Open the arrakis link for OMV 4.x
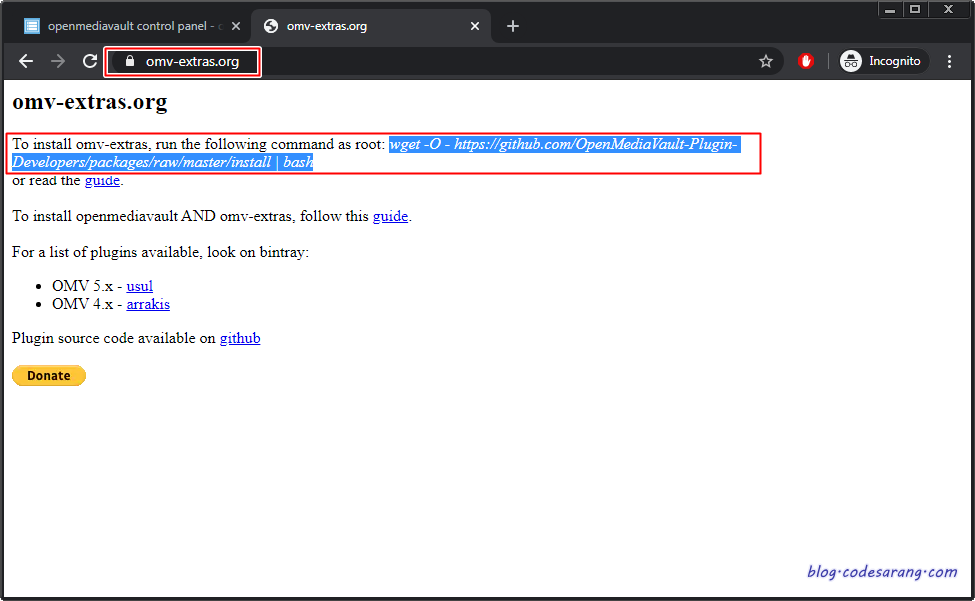The height and width of the screenshot is (601, 975). [148, 304]
